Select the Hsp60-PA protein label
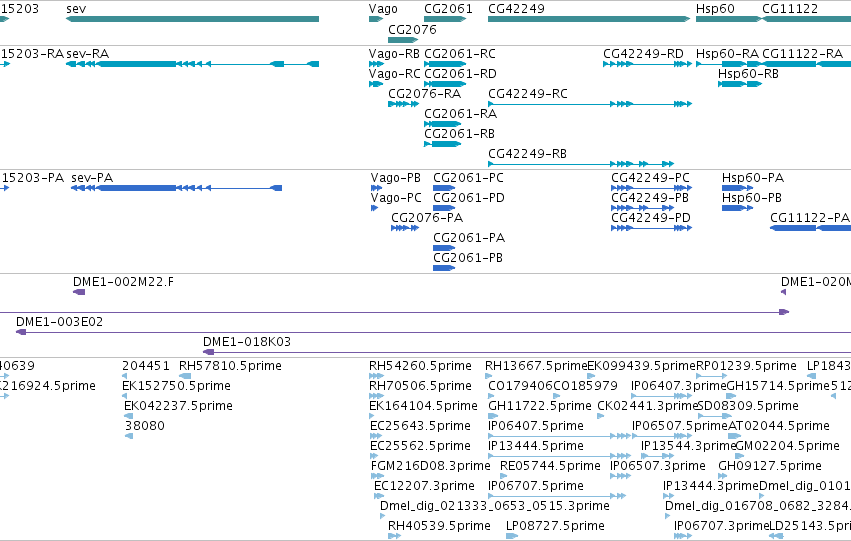This screenshot has height=541, width=851. point(753,178)
